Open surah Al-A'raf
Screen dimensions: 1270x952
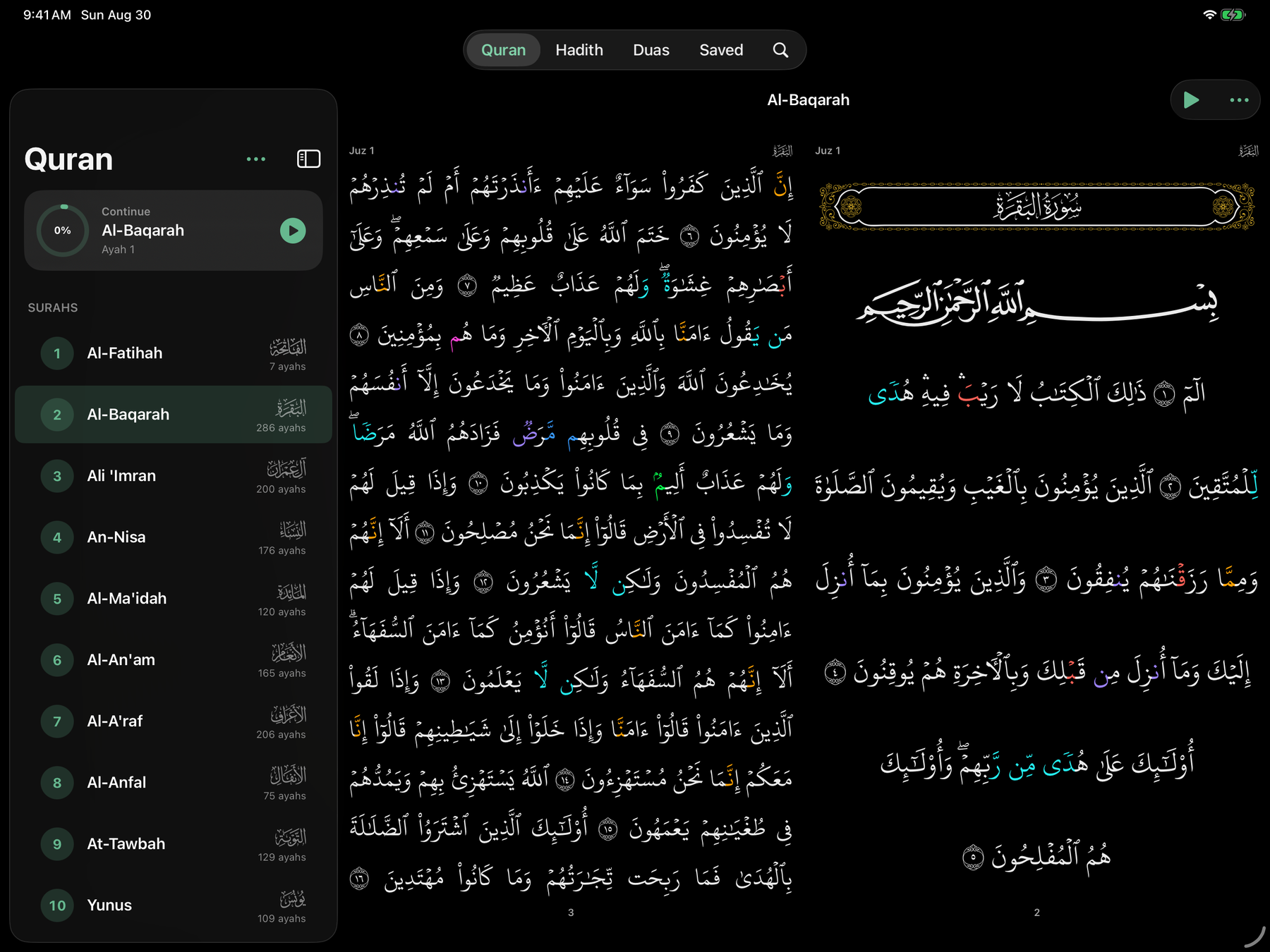(174, 721)
